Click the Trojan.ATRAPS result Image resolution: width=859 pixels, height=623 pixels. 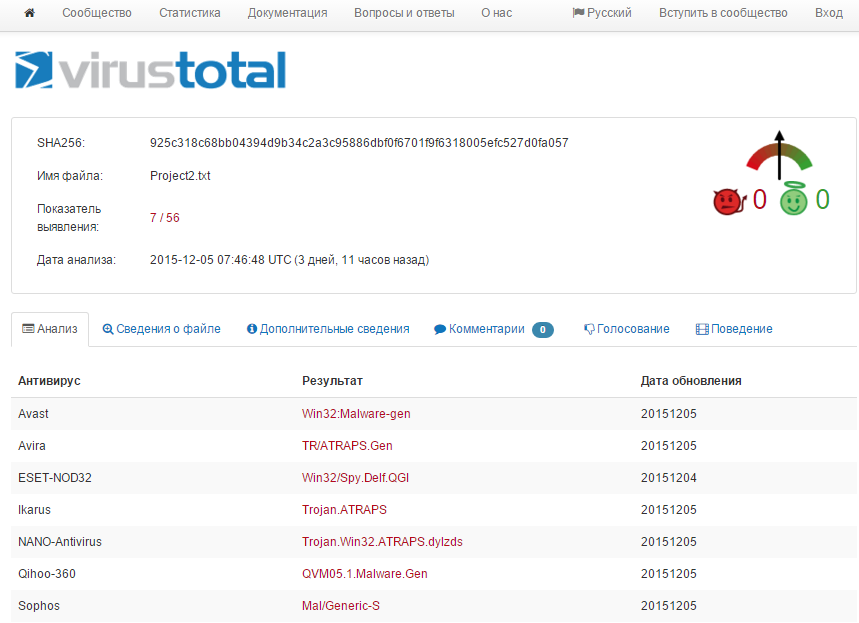344,510
